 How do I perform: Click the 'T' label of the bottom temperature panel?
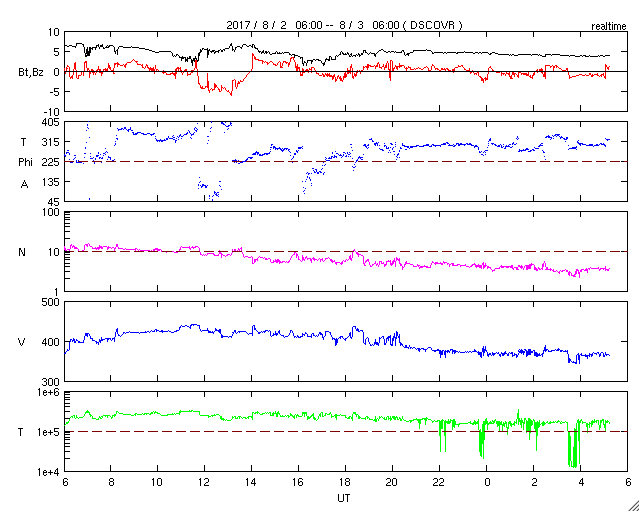(x=21, y=432)
